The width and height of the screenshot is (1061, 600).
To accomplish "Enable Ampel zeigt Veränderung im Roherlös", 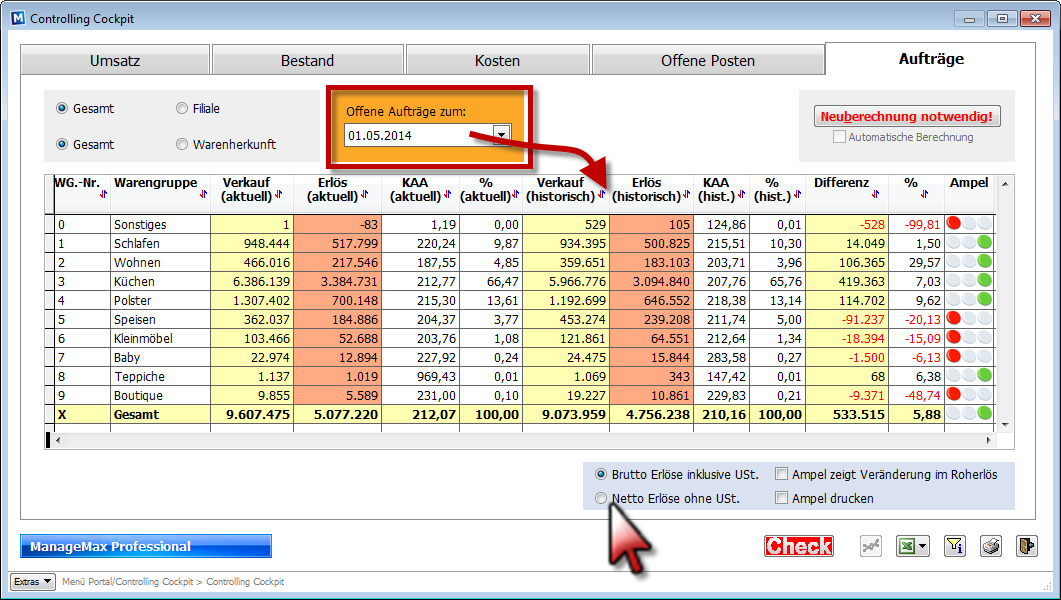I will 782,474.
